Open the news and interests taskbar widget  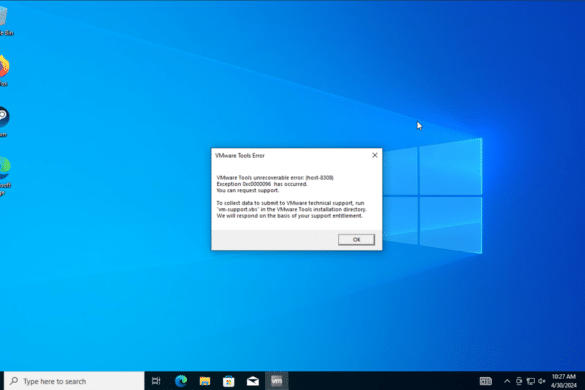pos(485,381)
